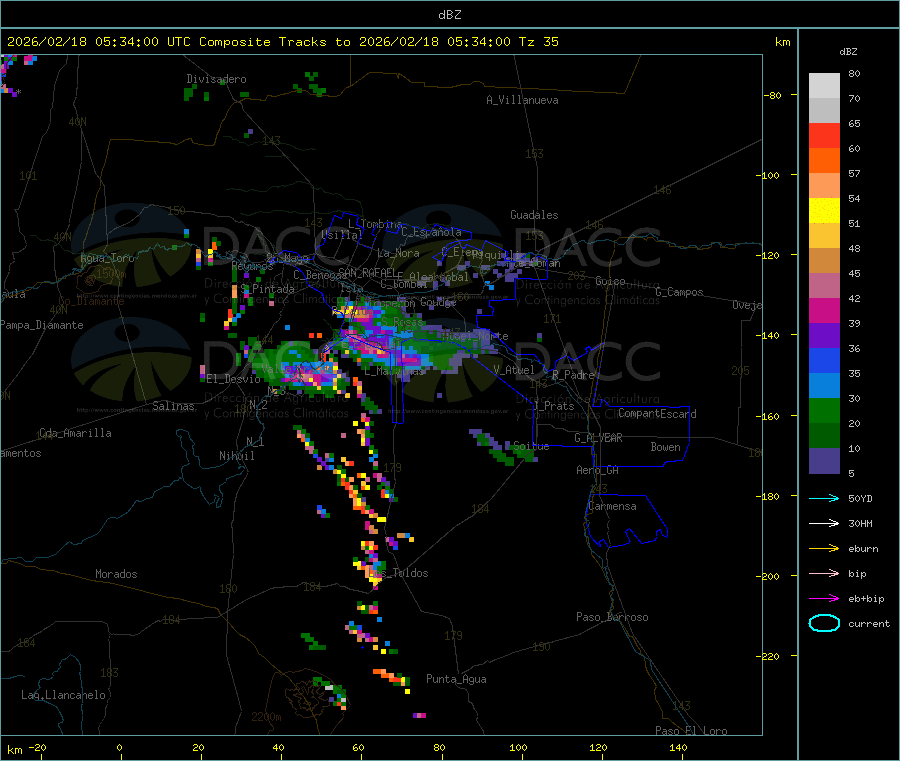The width and height of the screenshot is (900, 761).
Task: Click the magenta 39-42 dBZ color swatch
Action: 824,310
